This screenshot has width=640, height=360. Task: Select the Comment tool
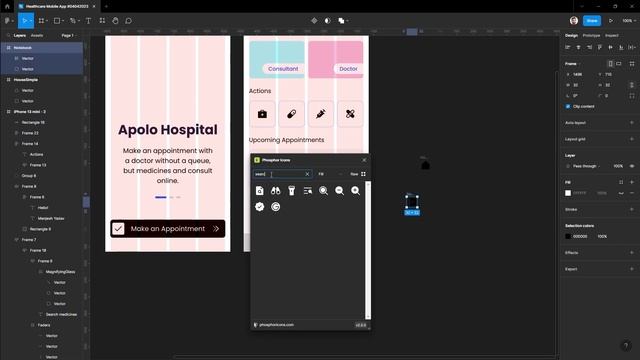point(128,20)
